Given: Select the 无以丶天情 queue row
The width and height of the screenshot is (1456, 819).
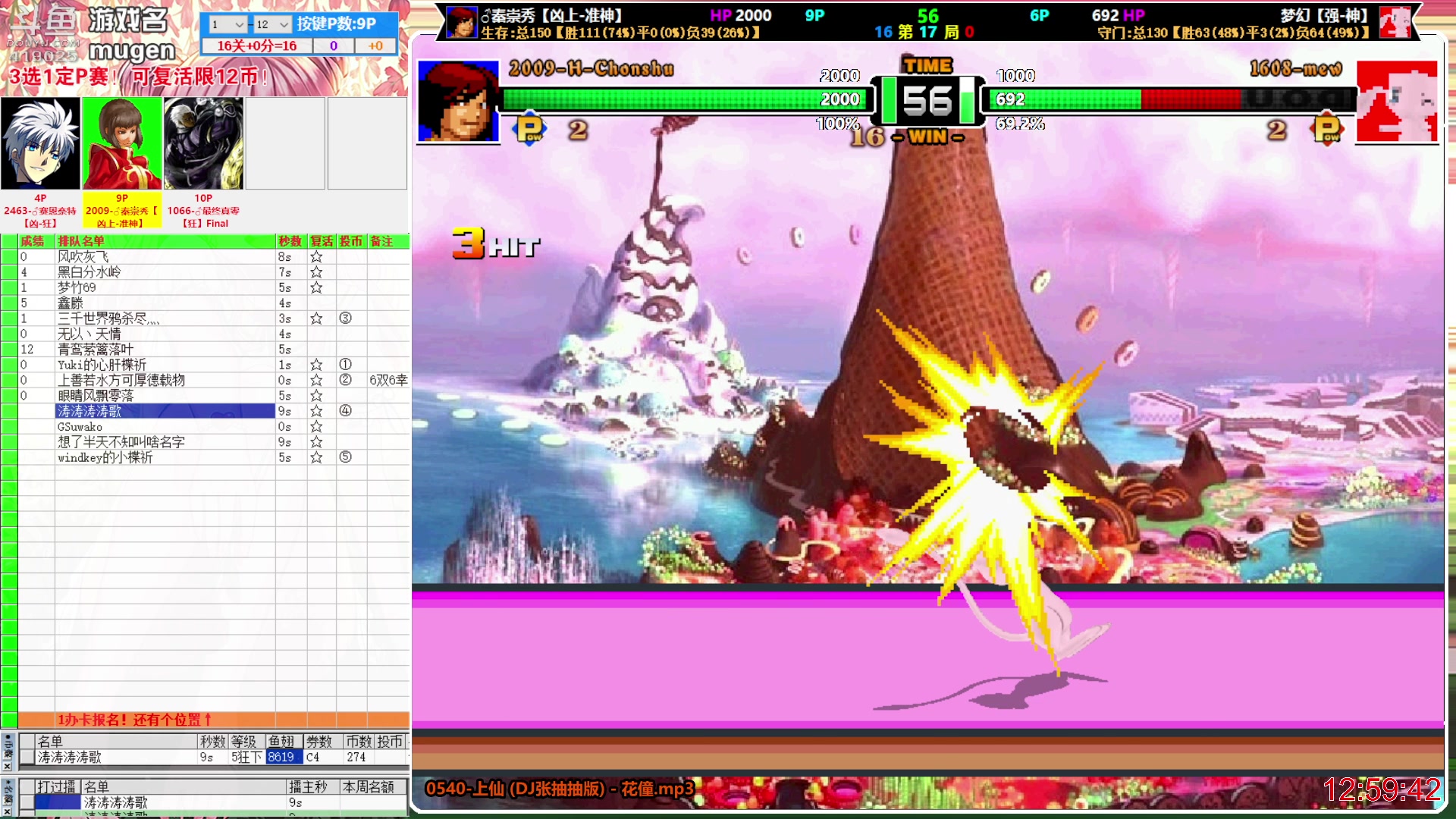Looking at the screenshot, I should [x=165, y=334].
